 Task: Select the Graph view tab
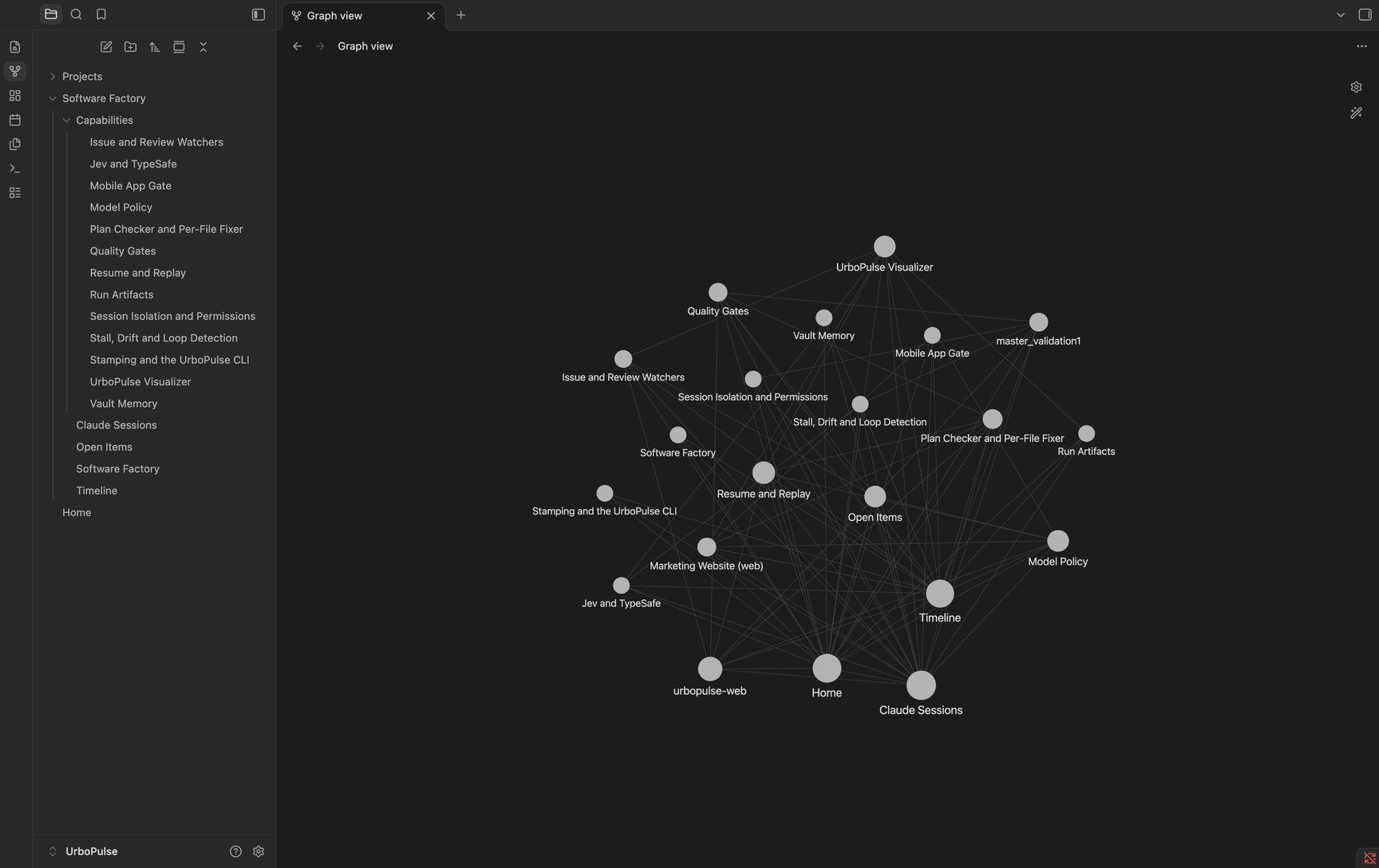tap(364, 15)
